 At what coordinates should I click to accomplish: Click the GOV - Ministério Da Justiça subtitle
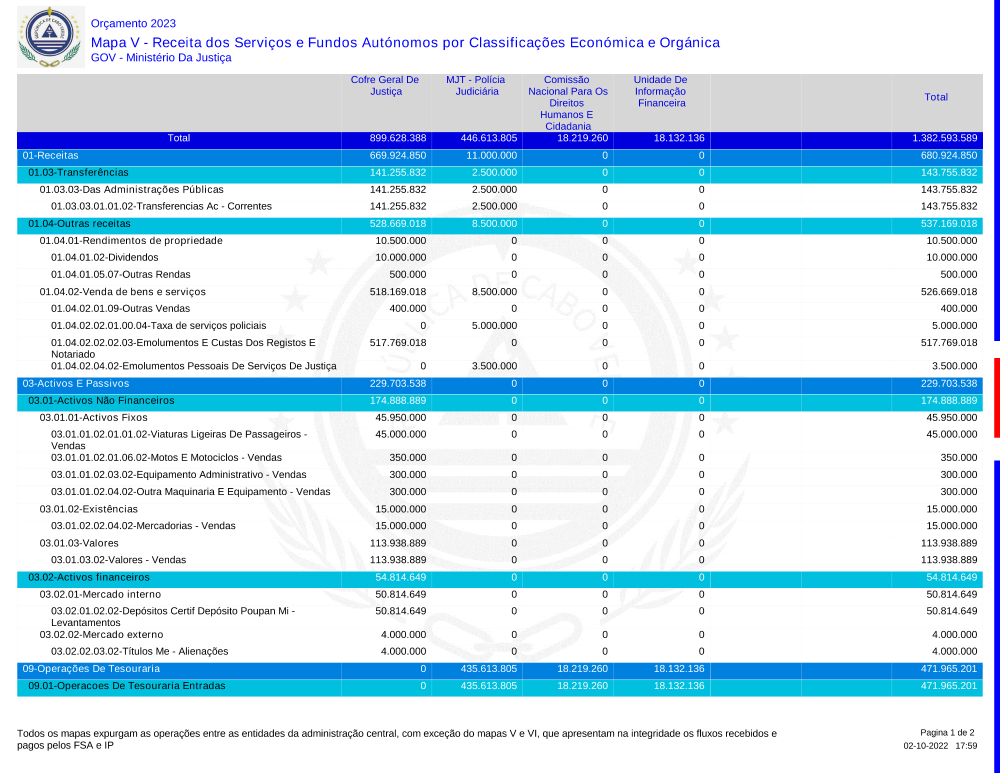(x=161, y=58)
